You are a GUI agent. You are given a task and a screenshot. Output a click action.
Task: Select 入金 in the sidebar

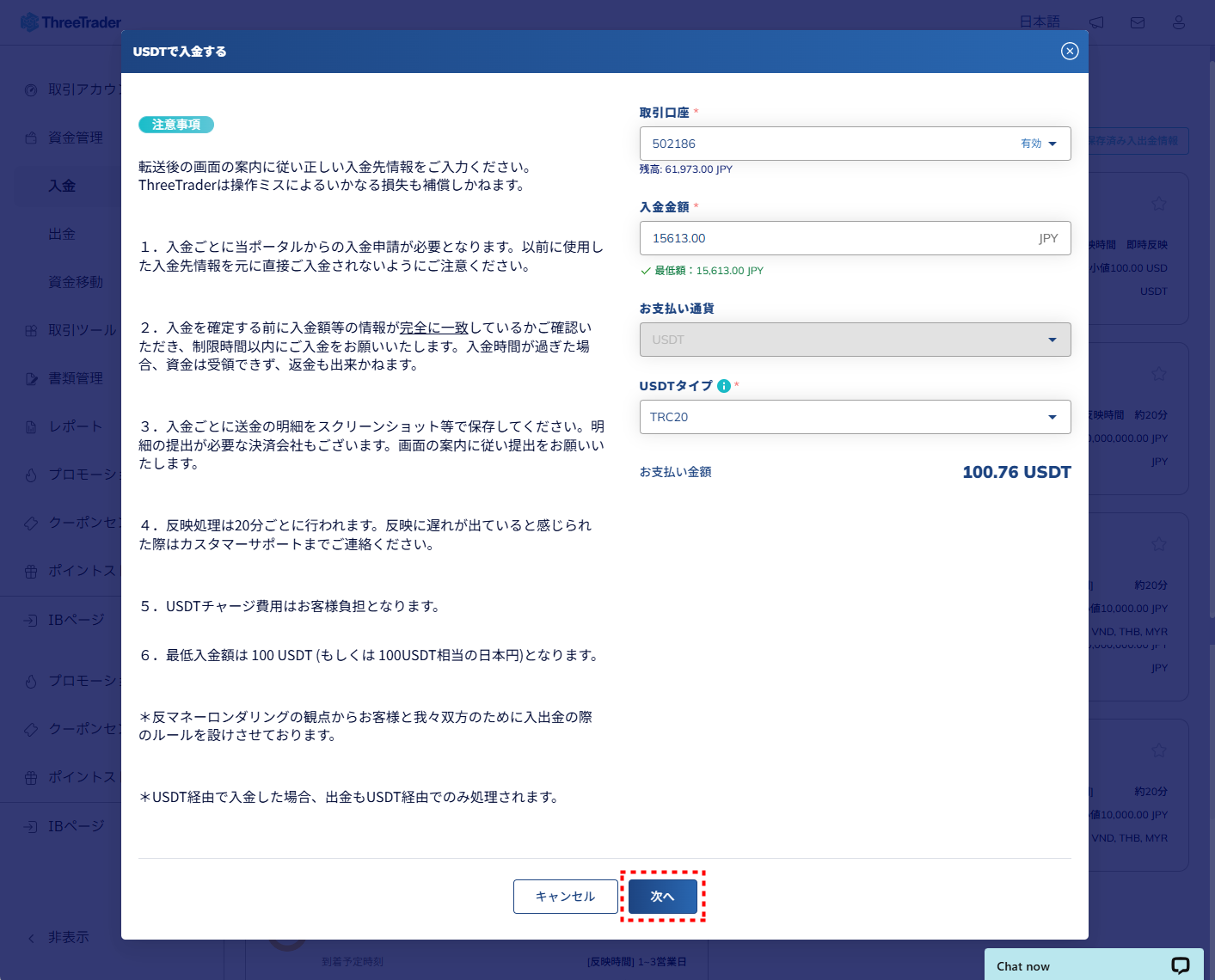[x=62, y=186]
